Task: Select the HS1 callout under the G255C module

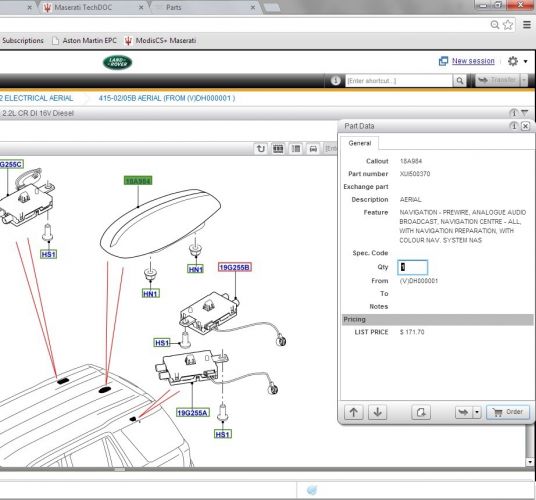Action: [48, 254]
